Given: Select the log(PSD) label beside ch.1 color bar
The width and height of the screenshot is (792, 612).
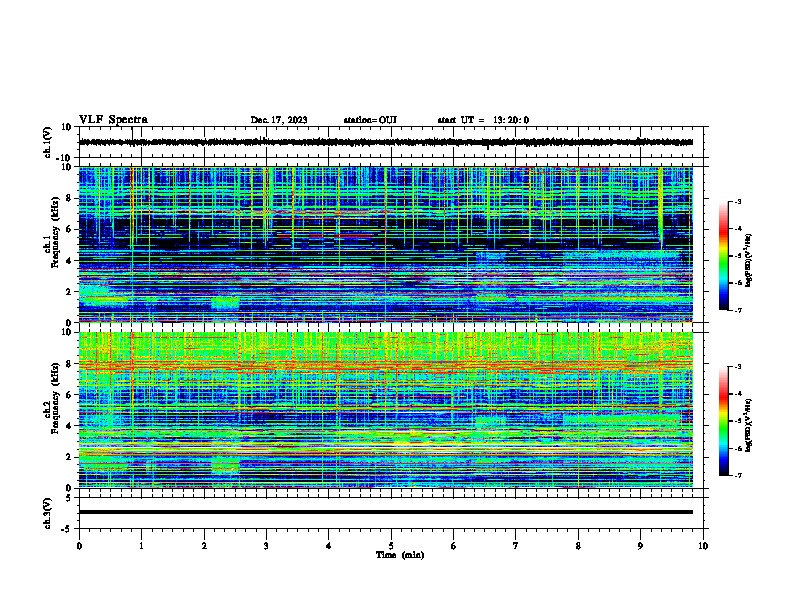Looking at the screenshot, I should (x=748, y=260).
